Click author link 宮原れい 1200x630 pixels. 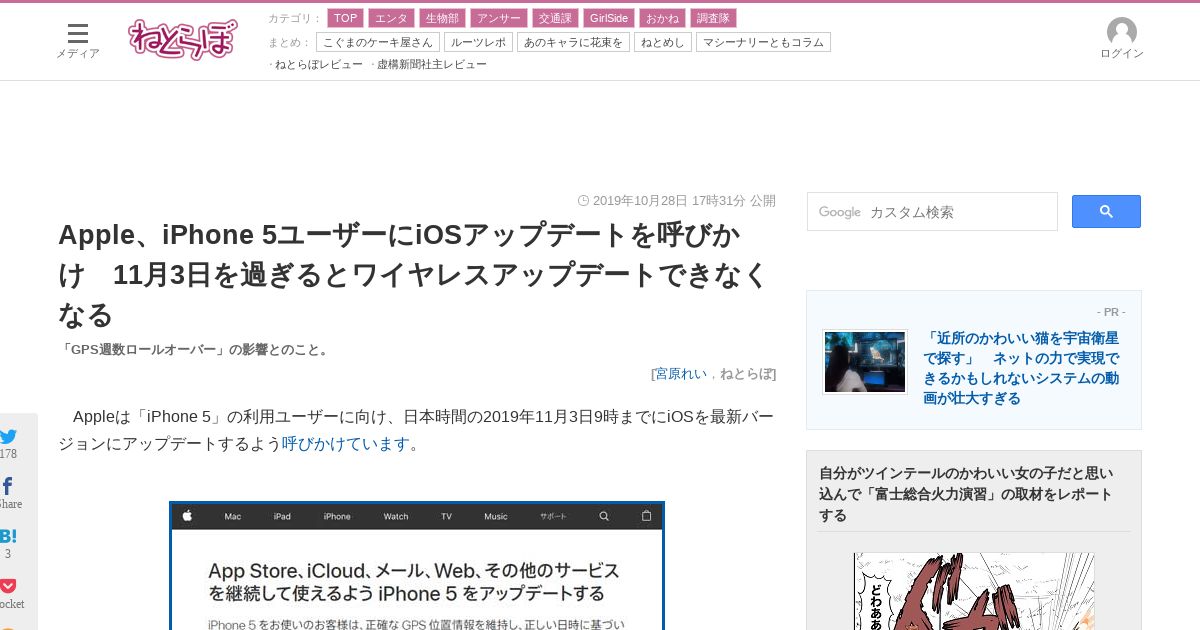point(681,374)
